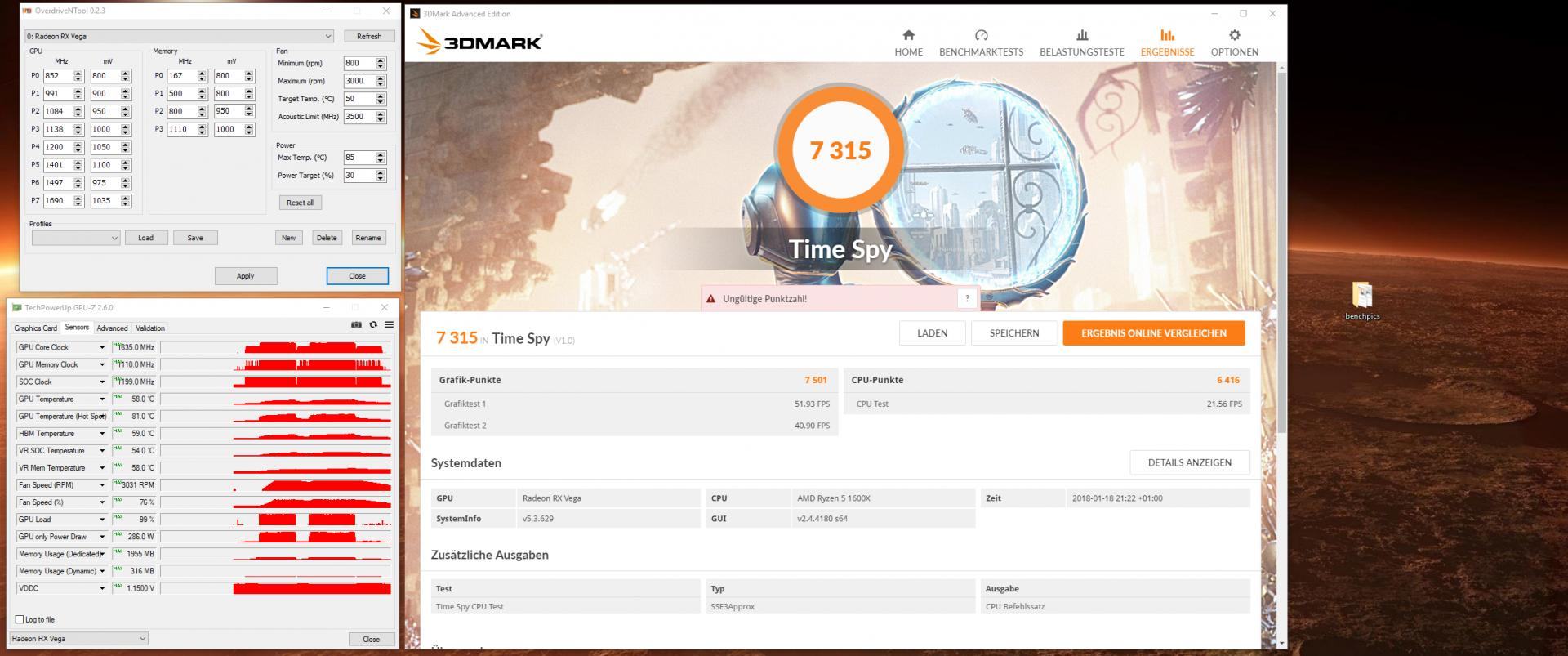1568x656 pixels.
Task: Maximize the 3DMark window
Action: click(1243, 13)
